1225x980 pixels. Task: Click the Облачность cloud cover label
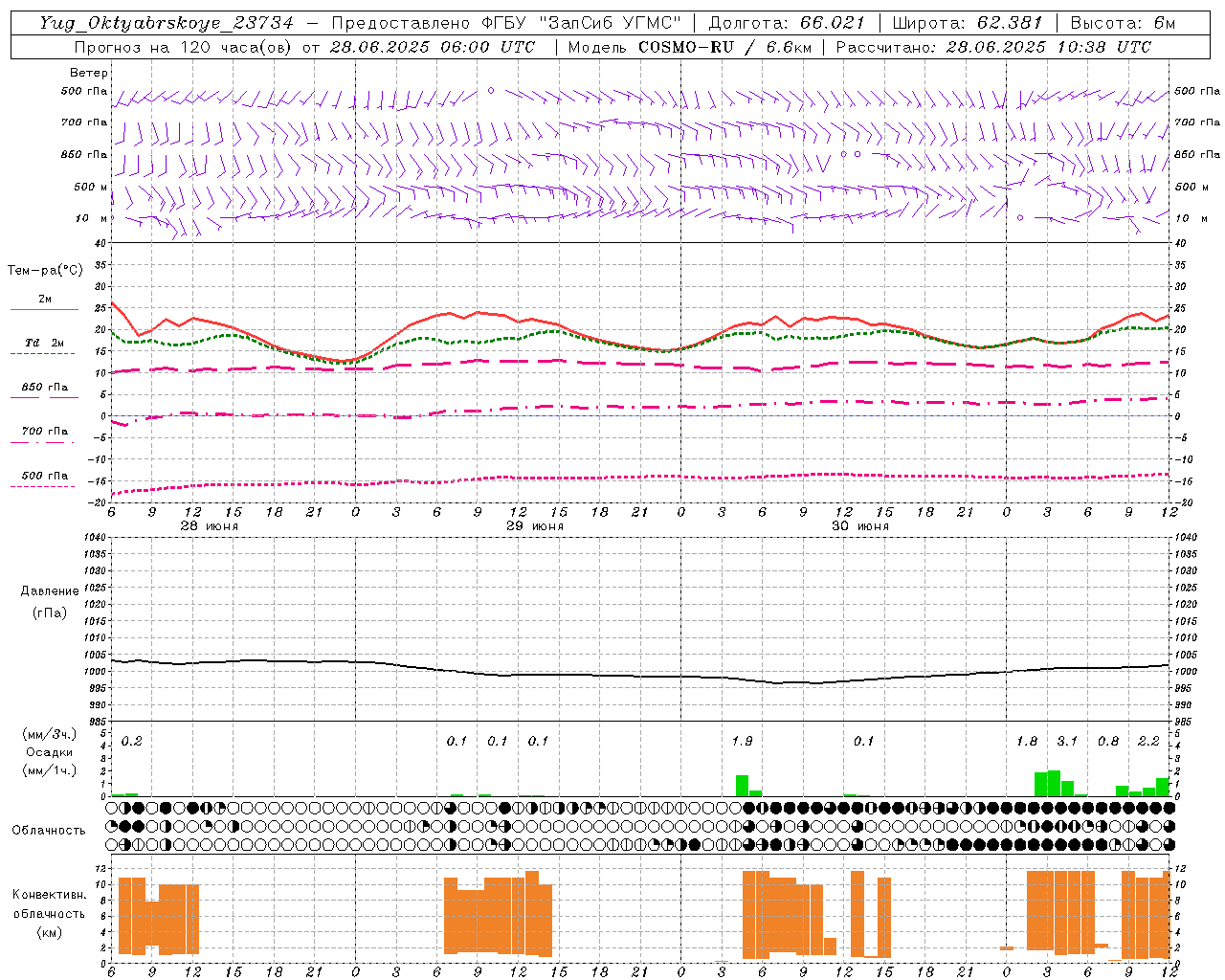[49, 830]
